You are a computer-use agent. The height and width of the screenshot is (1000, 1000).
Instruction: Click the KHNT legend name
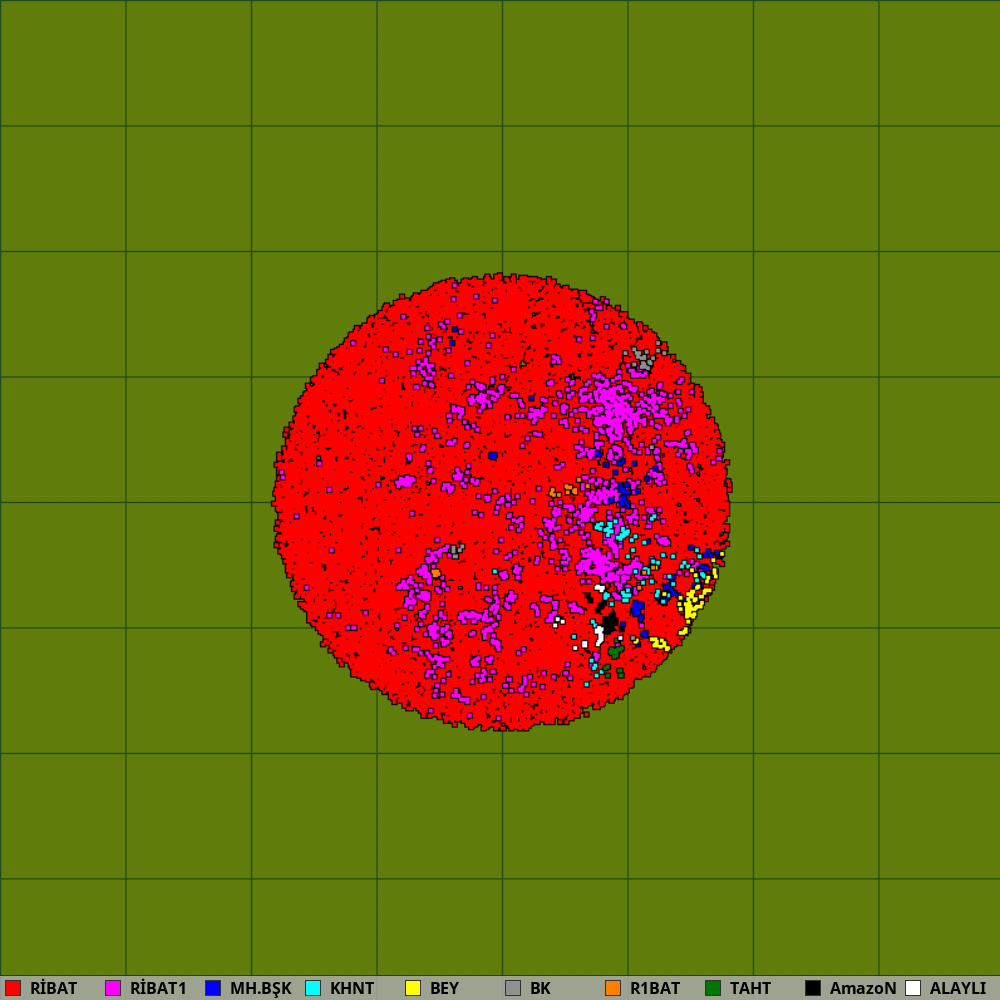(352, 988)
